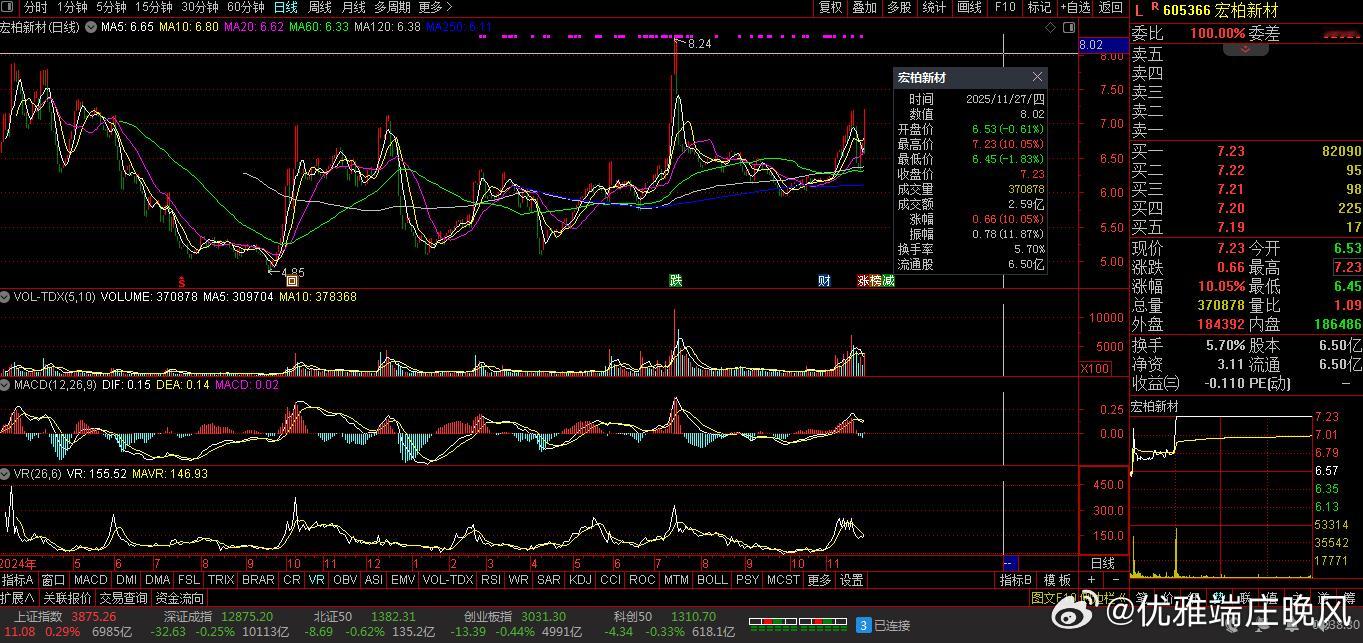Click the 已连接 connection status icon
The width and height of the screenshot is (1363, 643).
[863, 625]
